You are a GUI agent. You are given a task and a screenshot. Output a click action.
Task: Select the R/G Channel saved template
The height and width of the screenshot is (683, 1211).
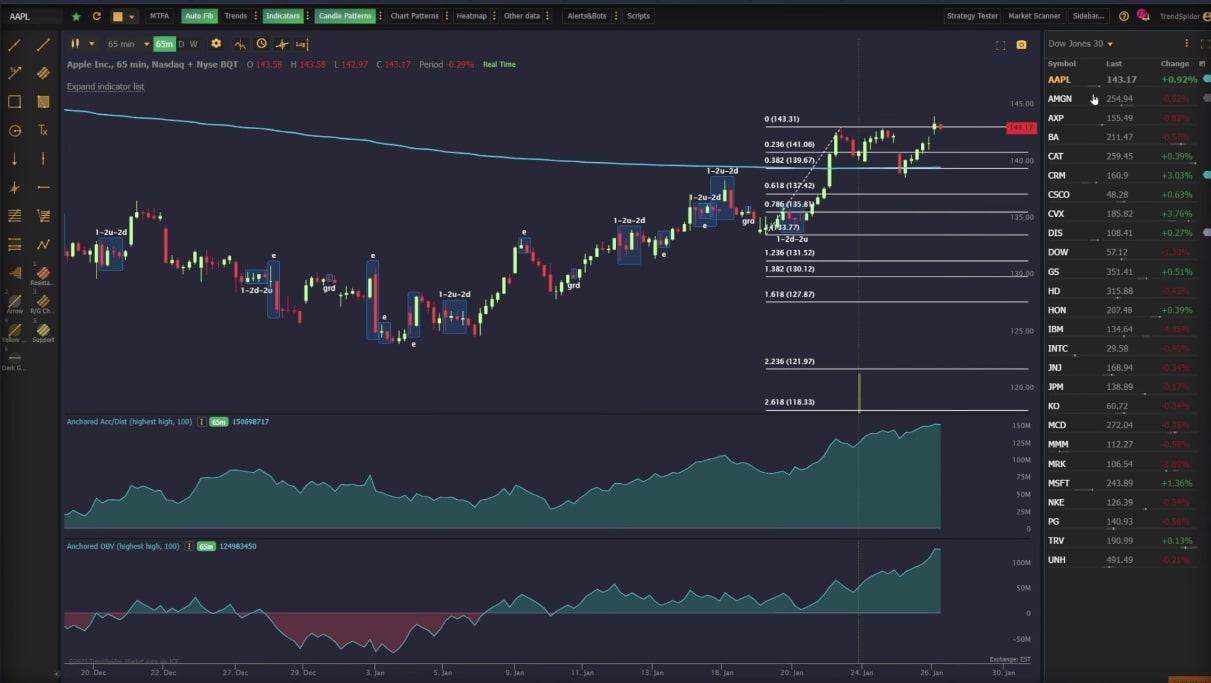coord(43,303)
